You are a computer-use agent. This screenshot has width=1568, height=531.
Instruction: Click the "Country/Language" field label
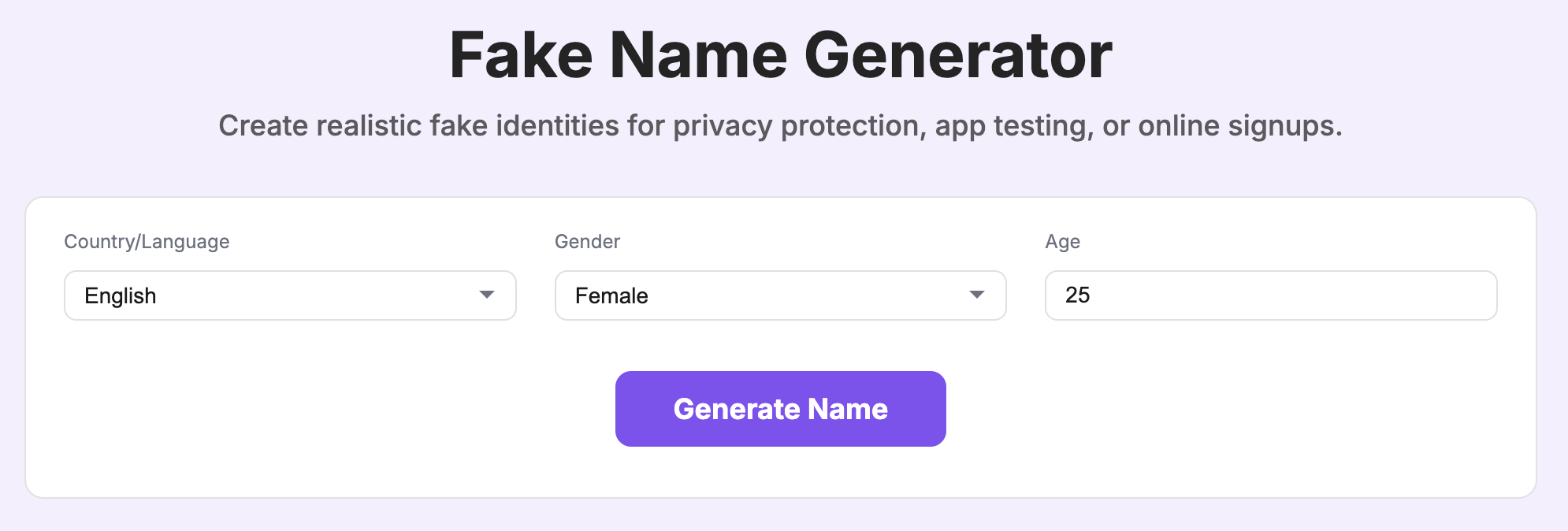click(147, 242)
